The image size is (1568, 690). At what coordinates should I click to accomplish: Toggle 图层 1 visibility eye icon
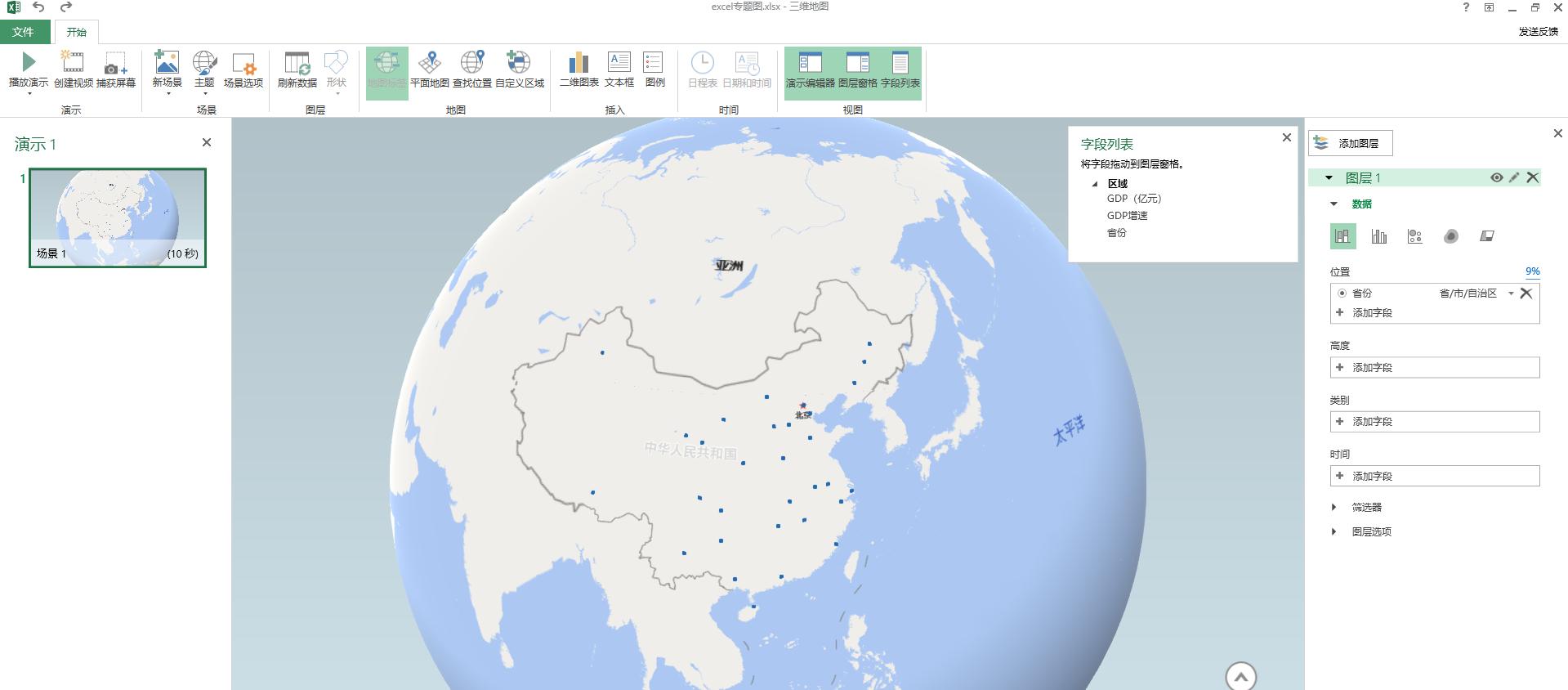pyautogui.click(x=1497, y=177)
